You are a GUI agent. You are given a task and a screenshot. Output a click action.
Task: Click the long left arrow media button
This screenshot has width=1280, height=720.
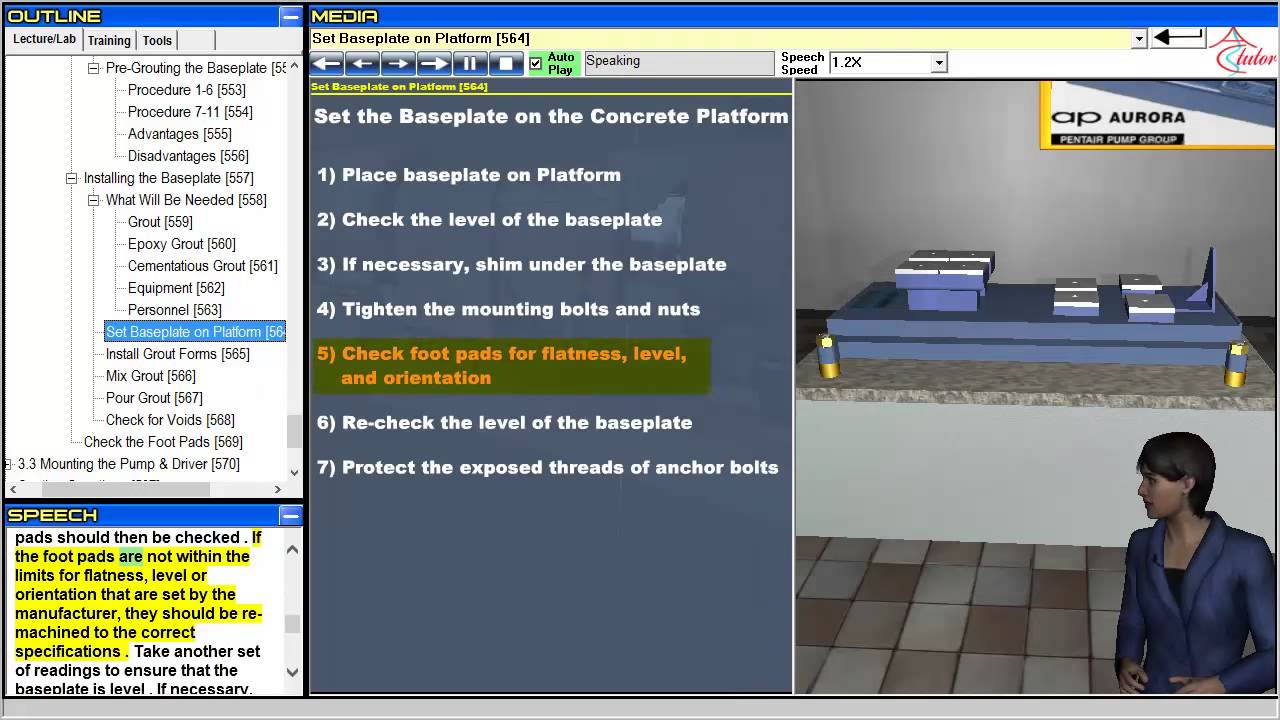point(327,63)
